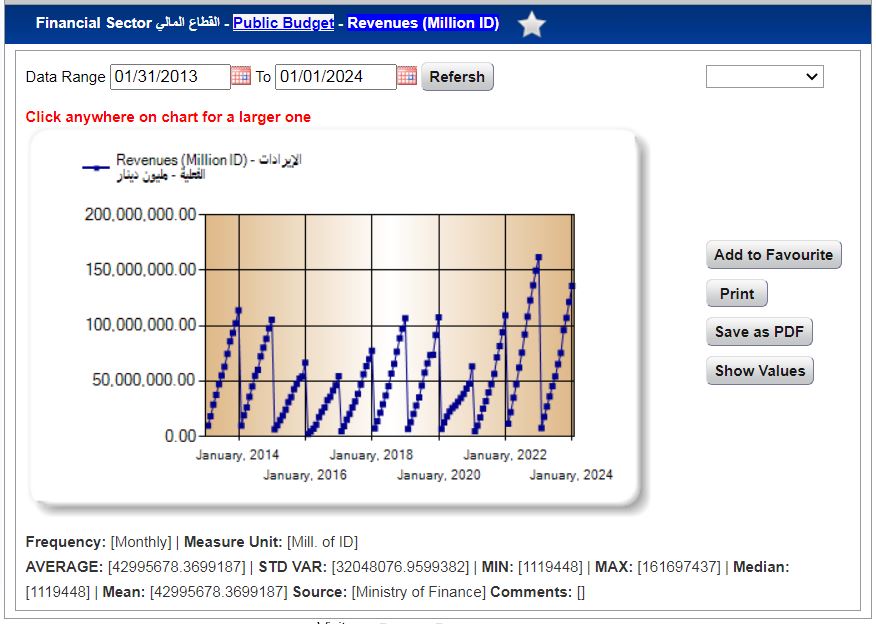Click the chart legend text Revenues (Million ID)
The width and height of the screenshot is (876, 624).
click(x=181, y=160)
